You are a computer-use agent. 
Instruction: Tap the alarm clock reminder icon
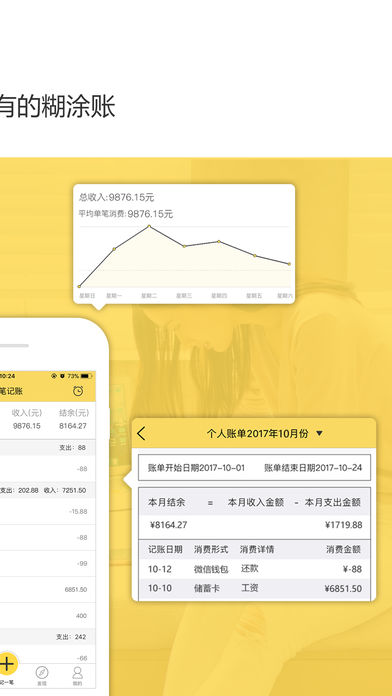click(78, 391)
